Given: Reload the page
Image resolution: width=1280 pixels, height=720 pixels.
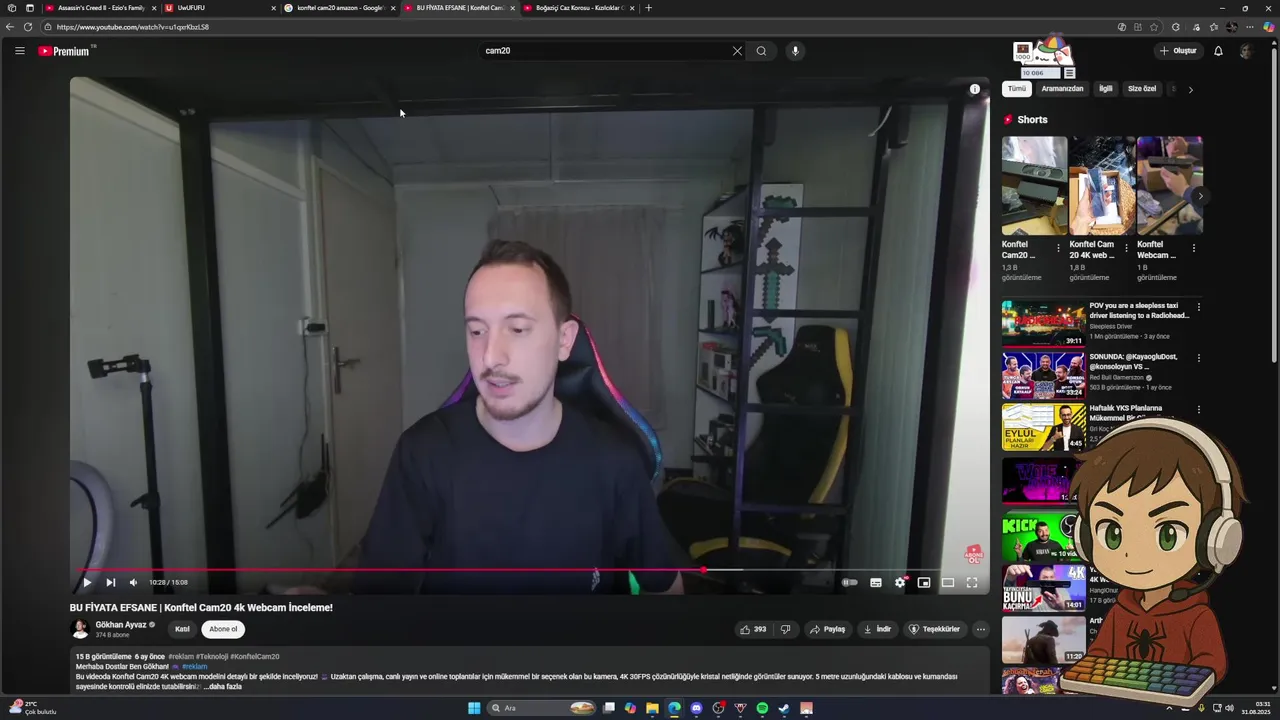Looking at the screenshot, I should [27, 27].
